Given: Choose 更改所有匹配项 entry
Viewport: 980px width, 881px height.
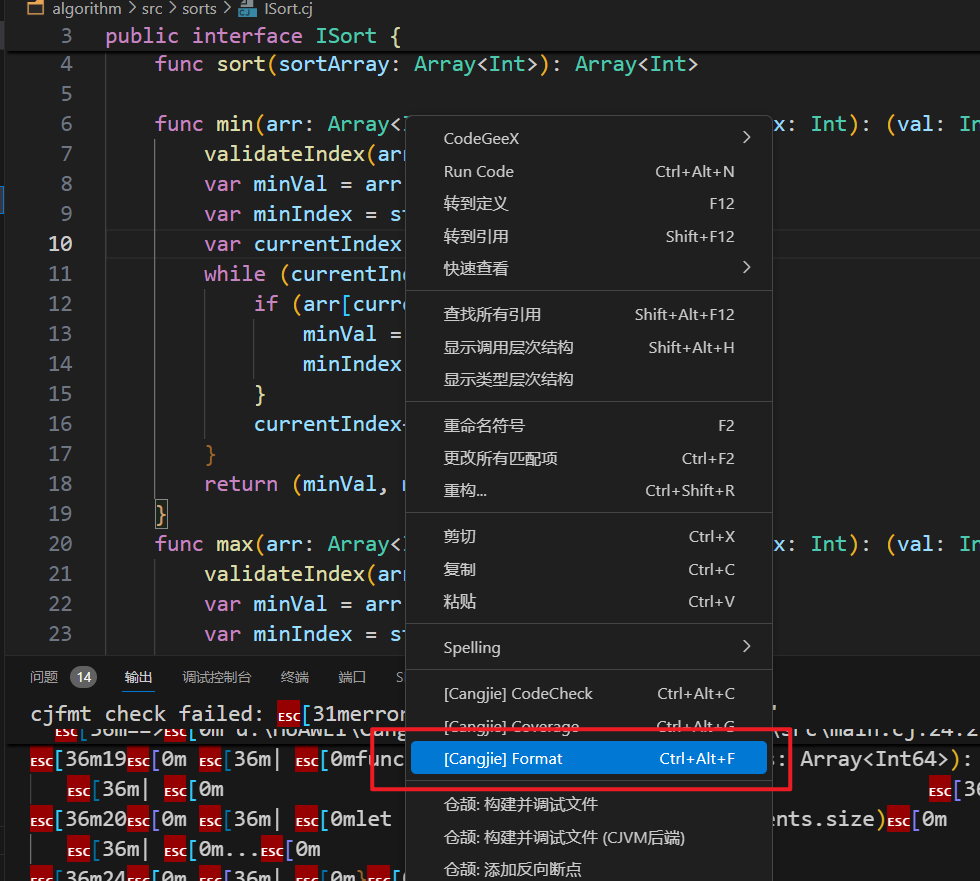Looking at the screenshot, I should click(589, 458).
